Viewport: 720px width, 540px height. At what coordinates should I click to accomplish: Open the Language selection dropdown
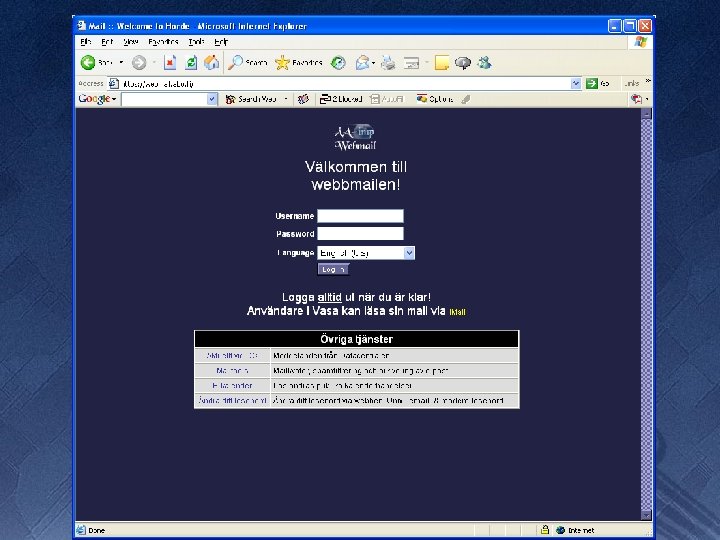point(366,253)
